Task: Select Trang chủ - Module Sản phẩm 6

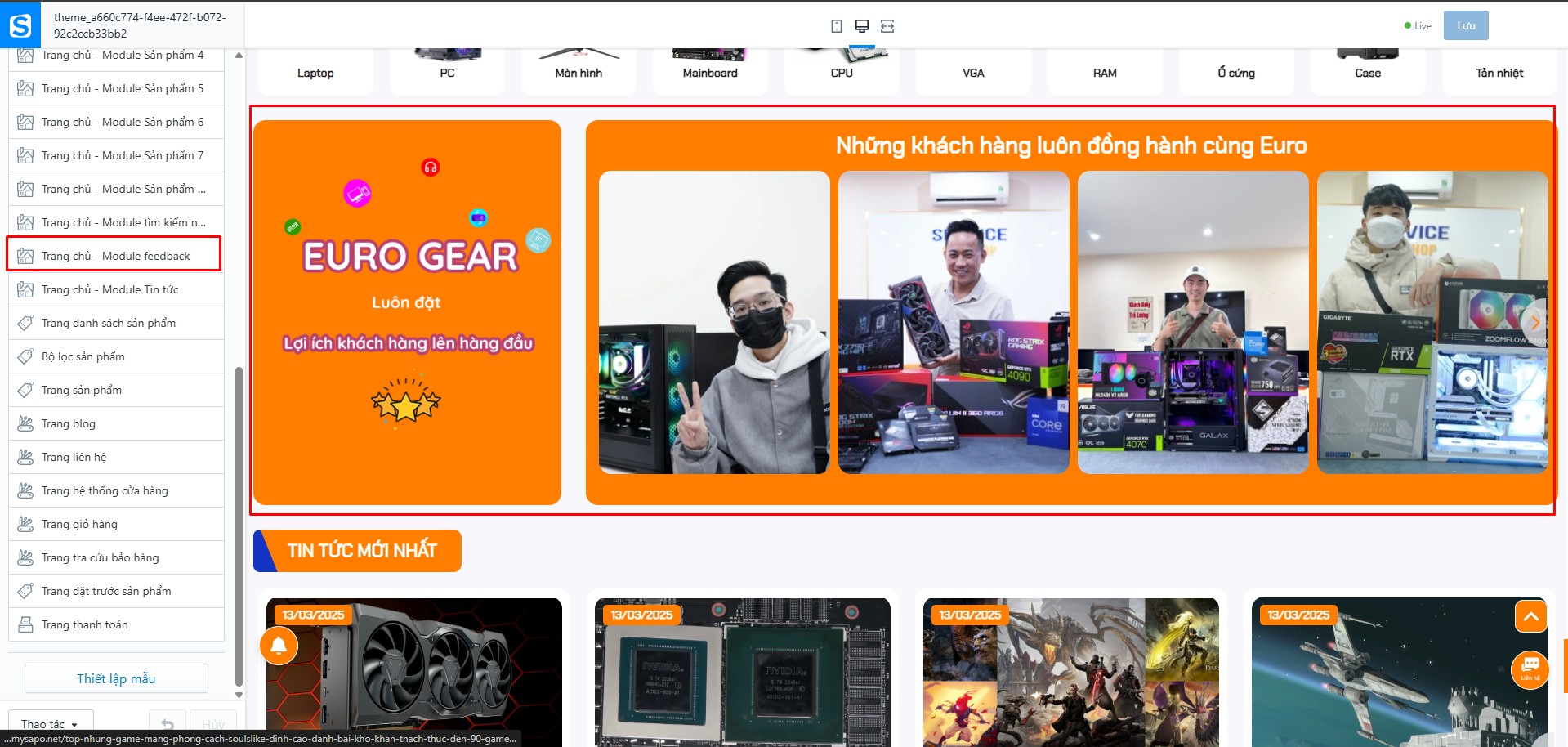Action: [x=116, y=122]
